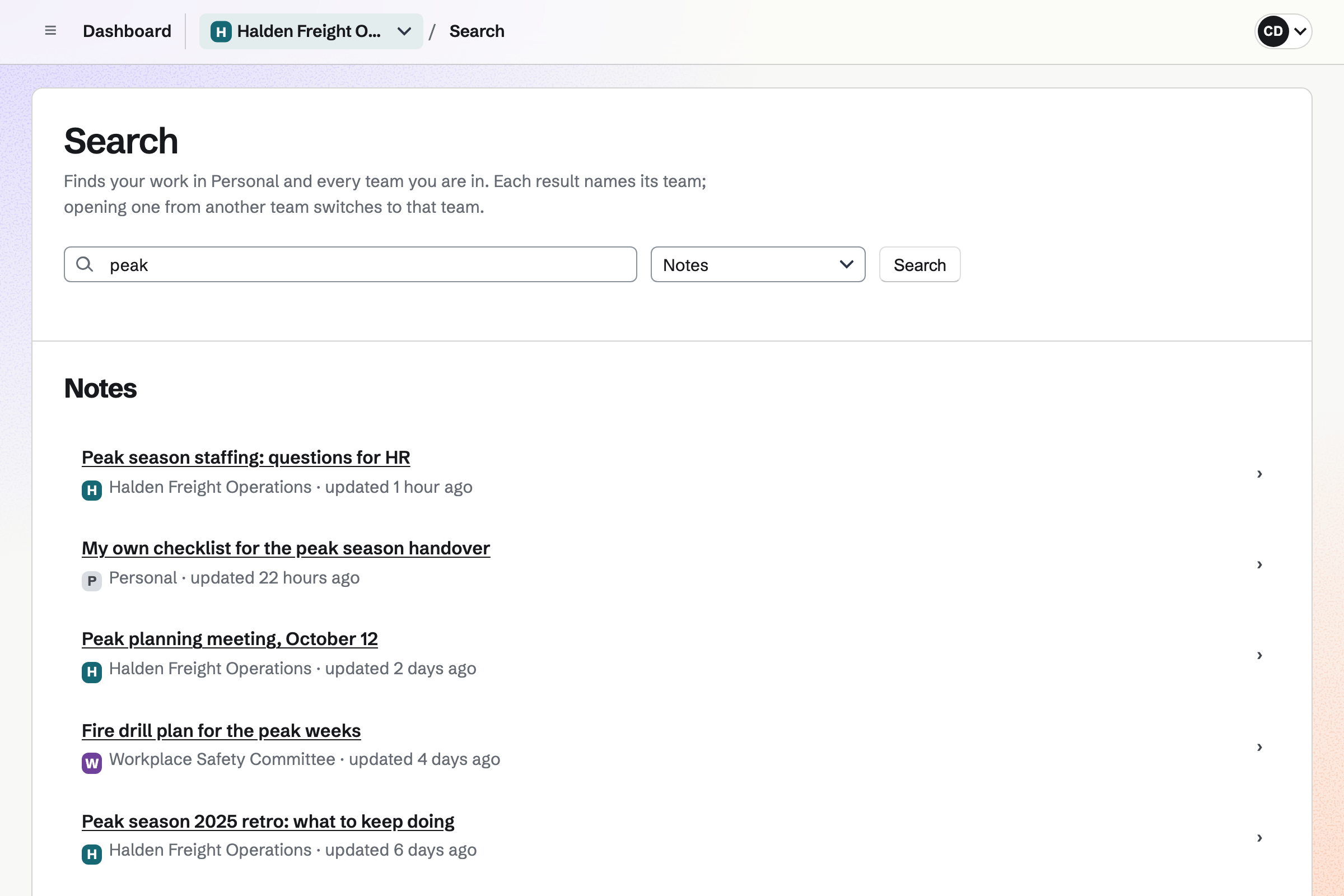Open the Notes type filter dropdown

point(758,264)
